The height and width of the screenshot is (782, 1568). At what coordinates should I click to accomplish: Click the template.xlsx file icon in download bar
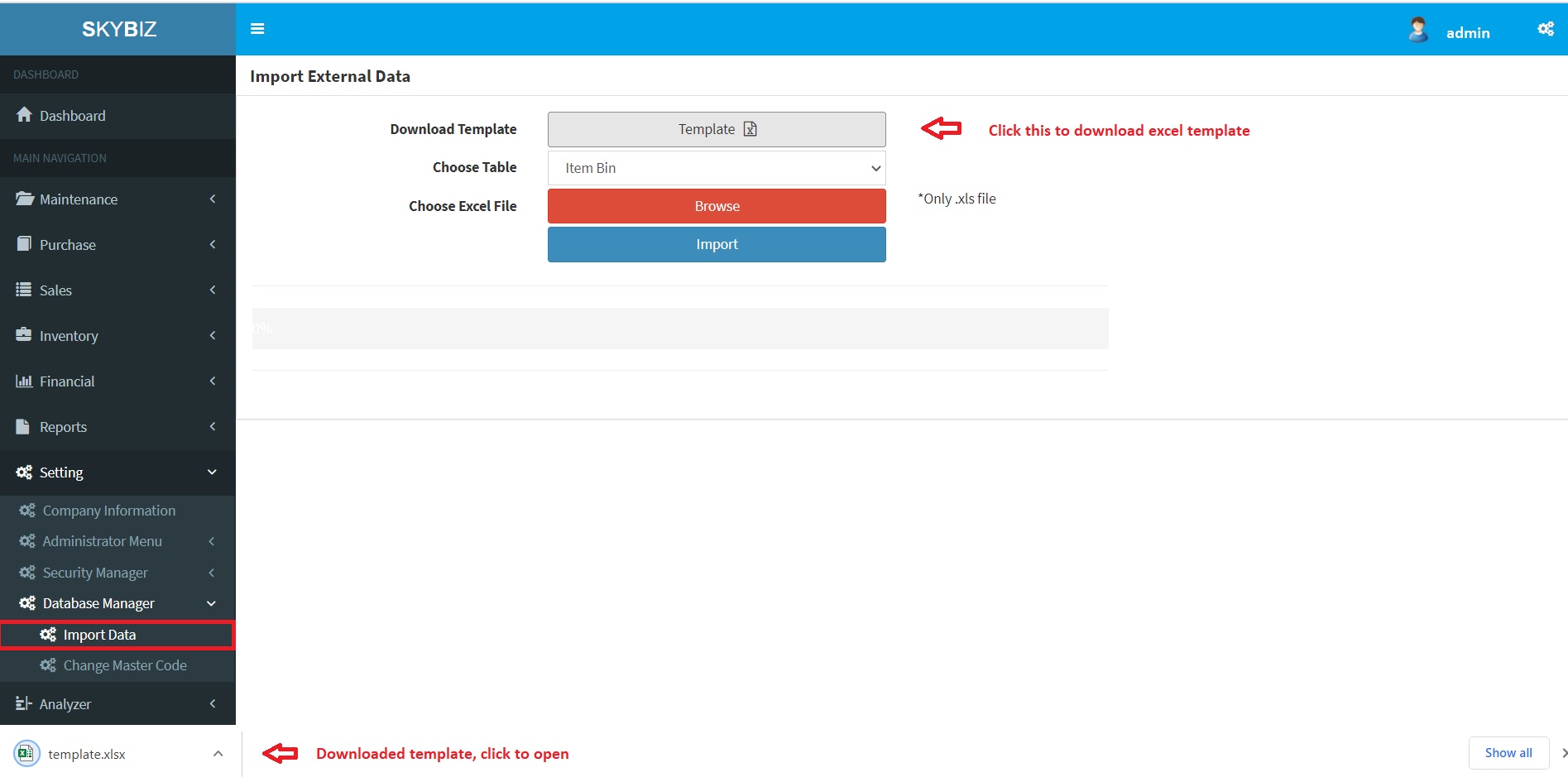(x=26, y=754)
